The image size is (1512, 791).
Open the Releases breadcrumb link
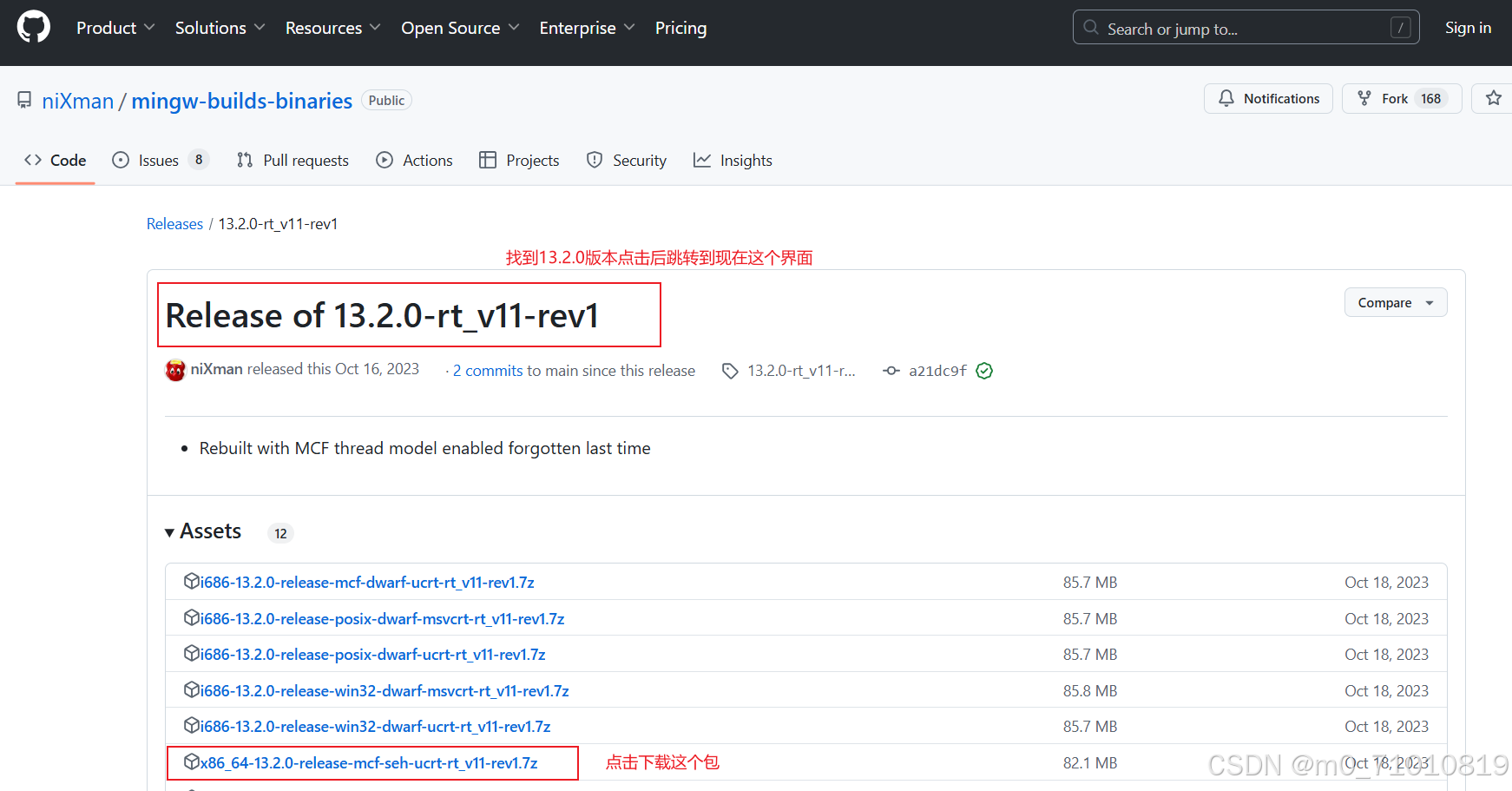pos(174,223)
